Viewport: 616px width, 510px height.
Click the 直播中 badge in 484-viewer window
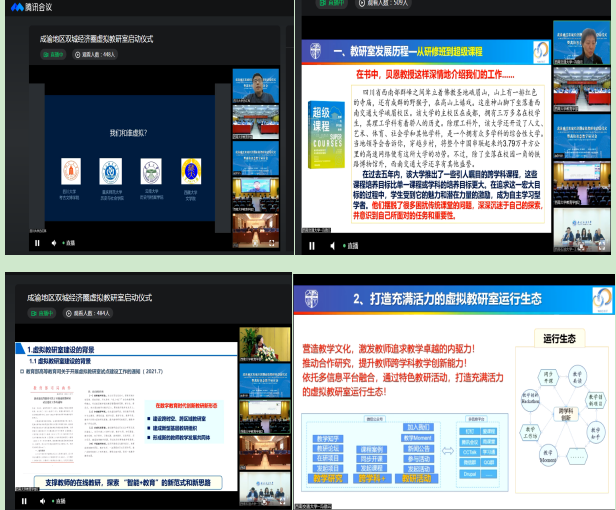[x=42, y=313]
